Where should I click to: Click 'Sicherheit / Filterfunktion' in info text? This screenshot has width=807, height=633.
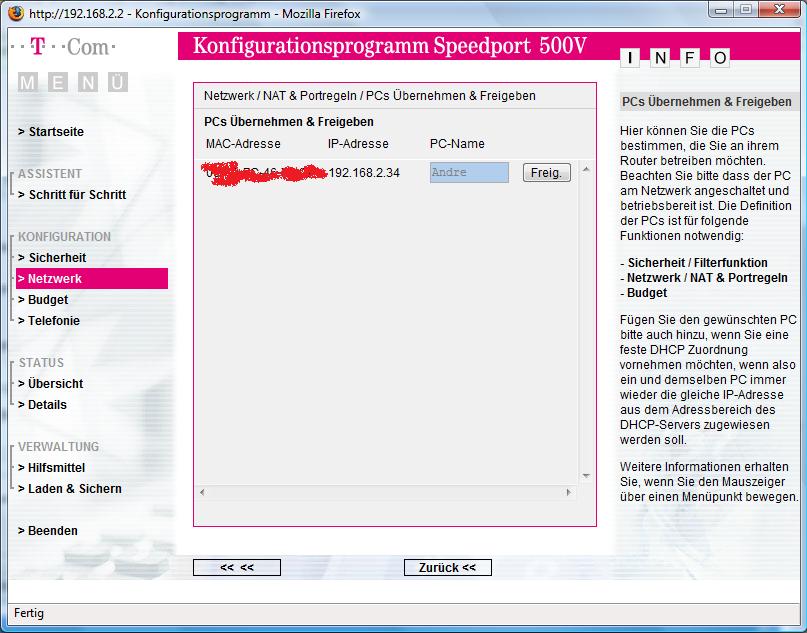coord(697,263)
